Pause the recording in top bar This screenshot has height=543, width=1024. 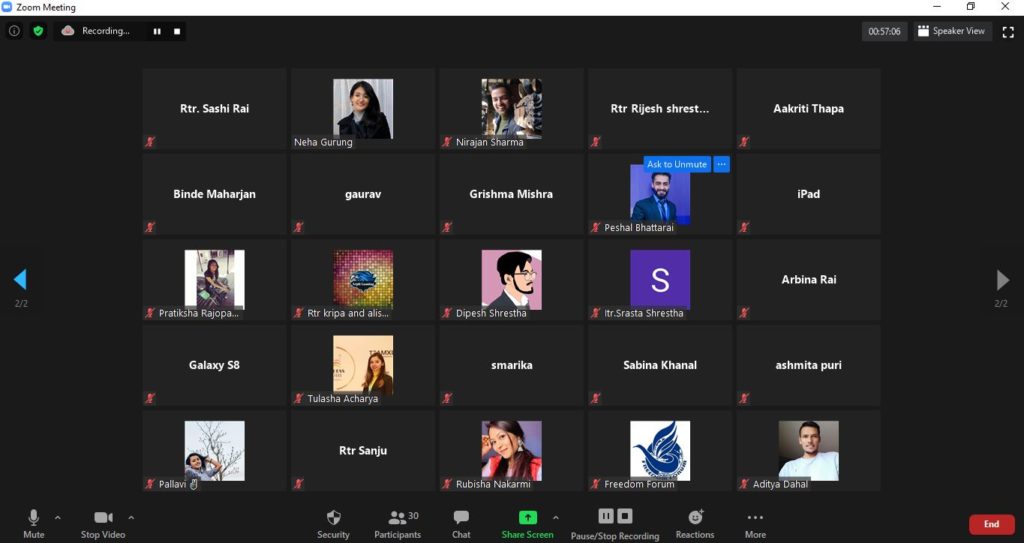(x=157, y=31)
